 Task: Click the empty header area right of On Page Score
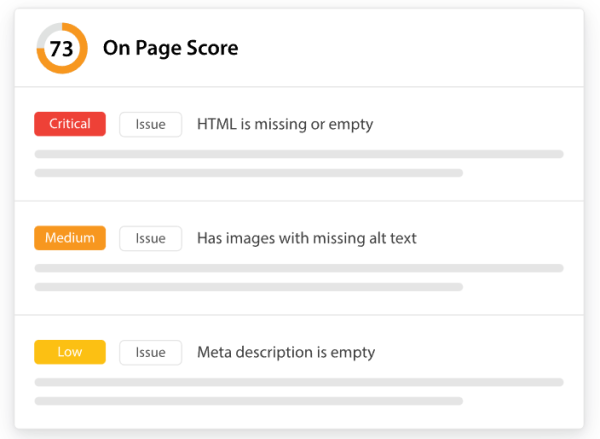[420, 48]
